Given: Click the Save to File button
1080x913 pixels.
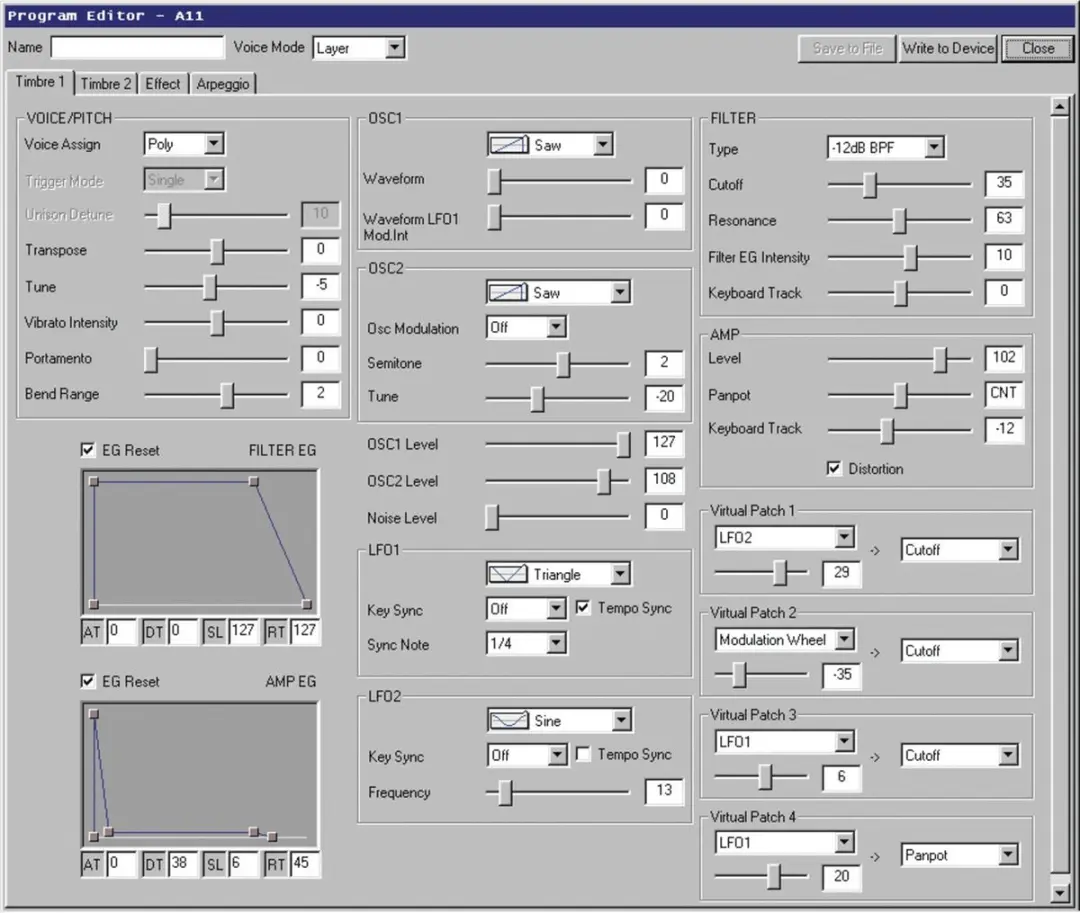Looking at the screenshot, I should point(847,48).
